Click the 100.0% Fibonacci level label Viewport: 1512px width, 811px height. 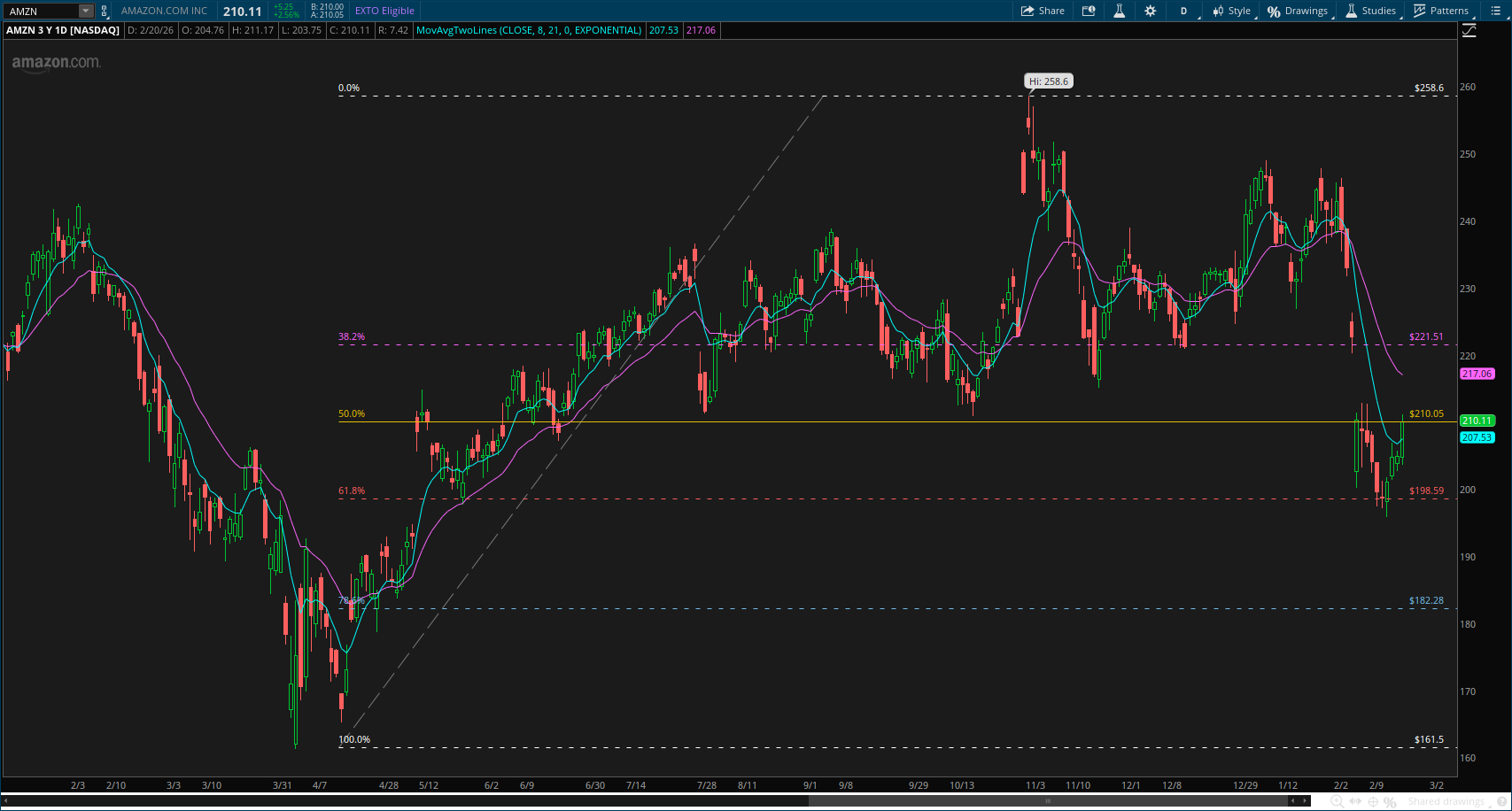354,739
